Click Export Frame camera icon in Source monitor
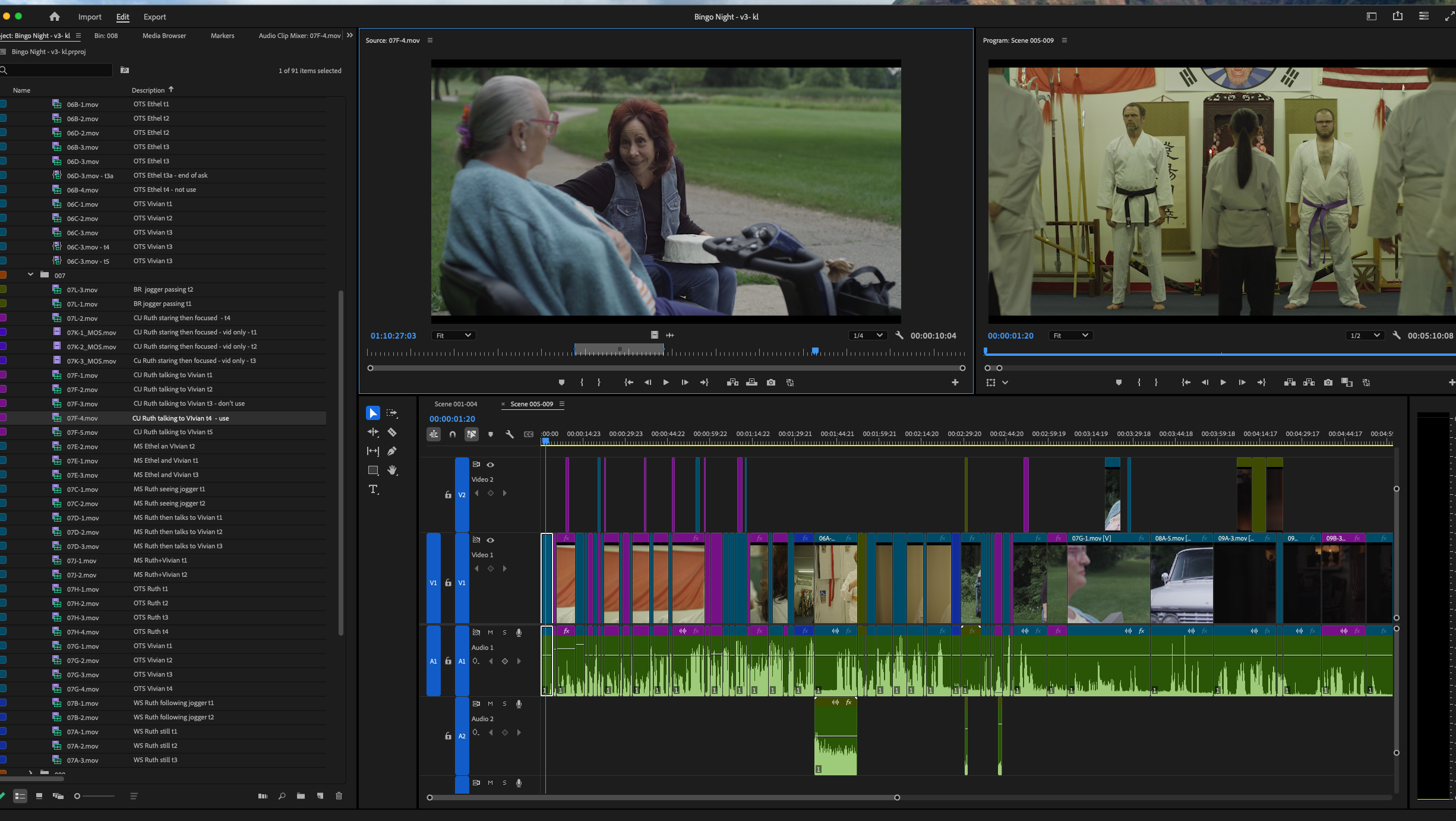Screen dimensions: 1456x821 [770, 383]
